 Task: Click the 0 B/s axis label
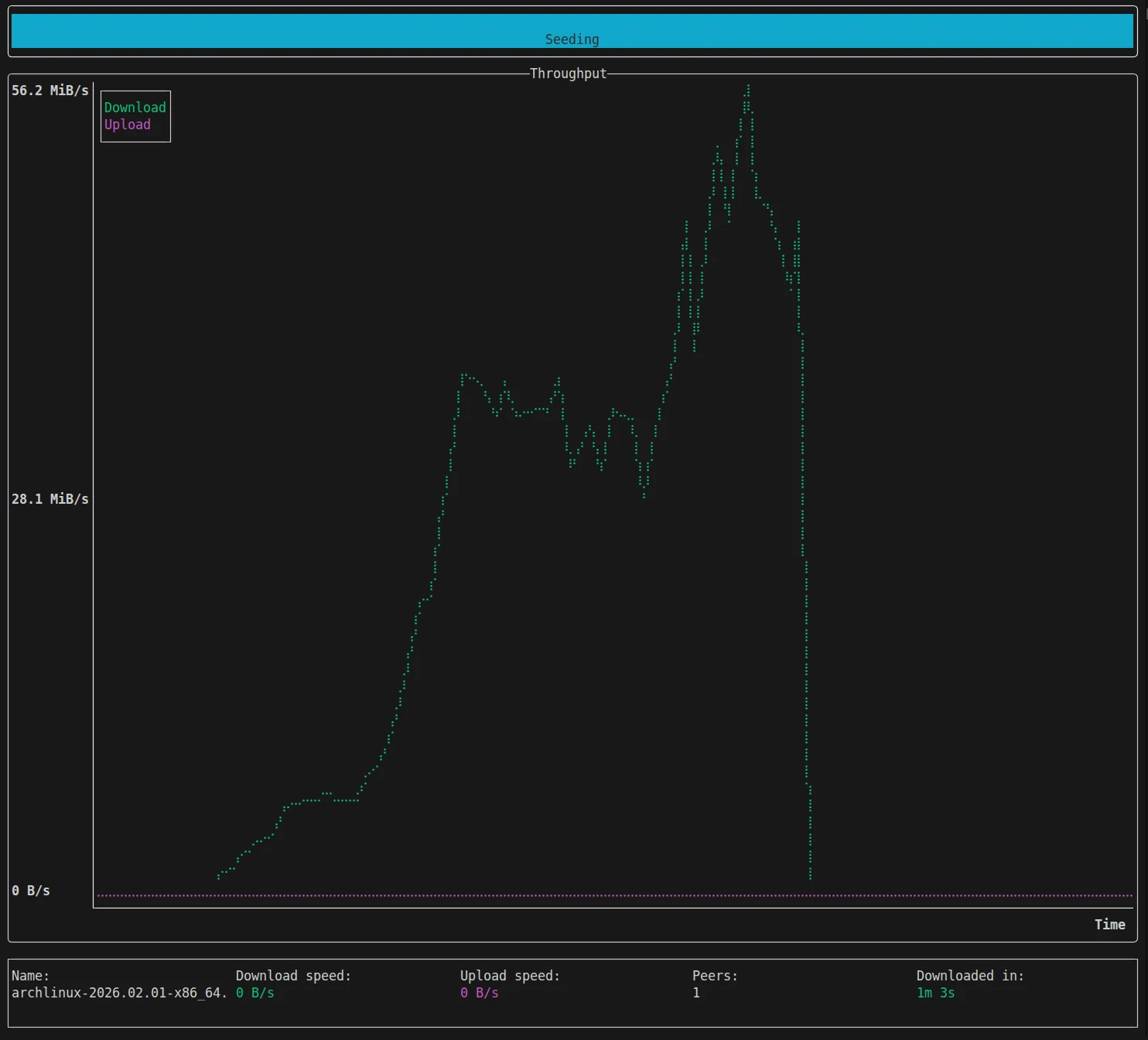(x=31, y=890)
